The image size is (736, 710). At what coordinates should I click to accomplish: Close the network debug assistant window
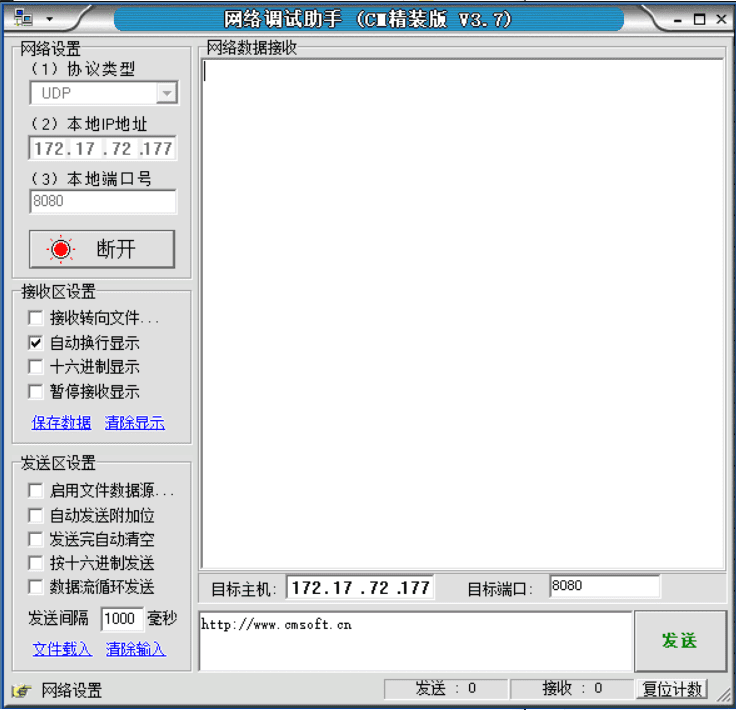coord(721,19)
